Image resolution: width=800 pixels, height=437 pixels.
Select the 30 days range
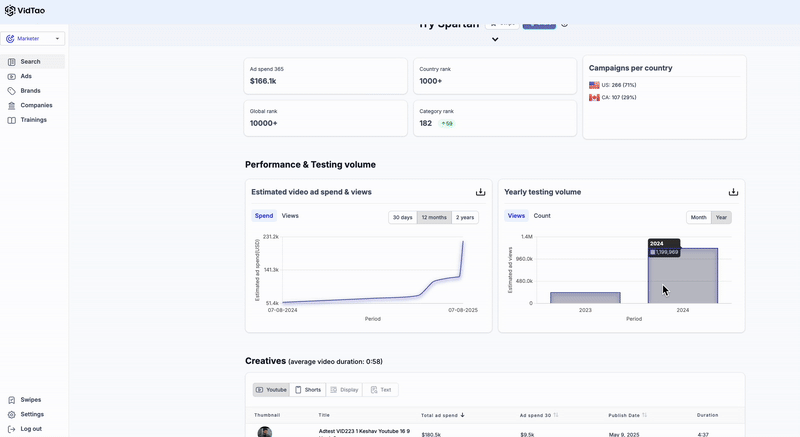(403, 217)
